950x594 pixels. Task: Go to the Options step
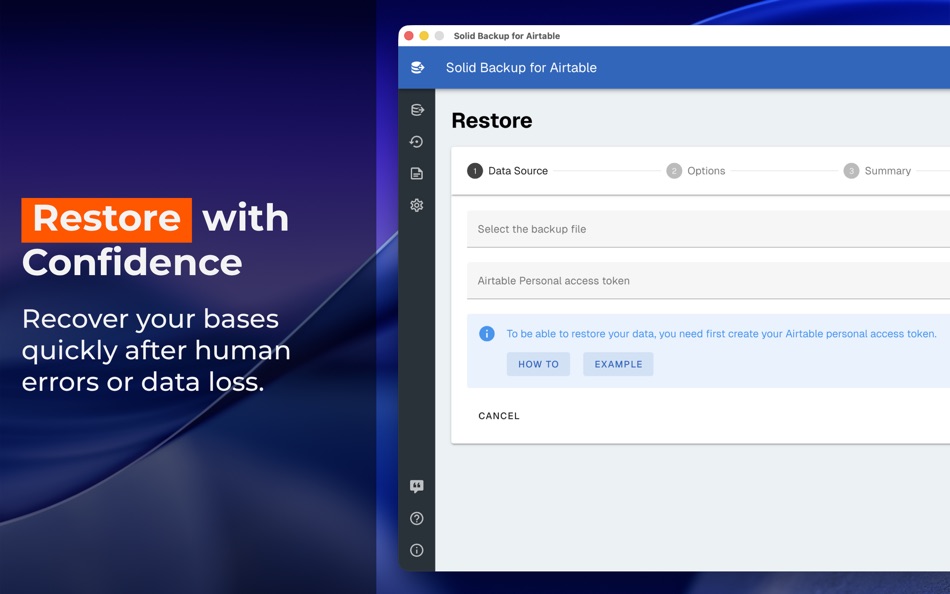click(697, 170)
